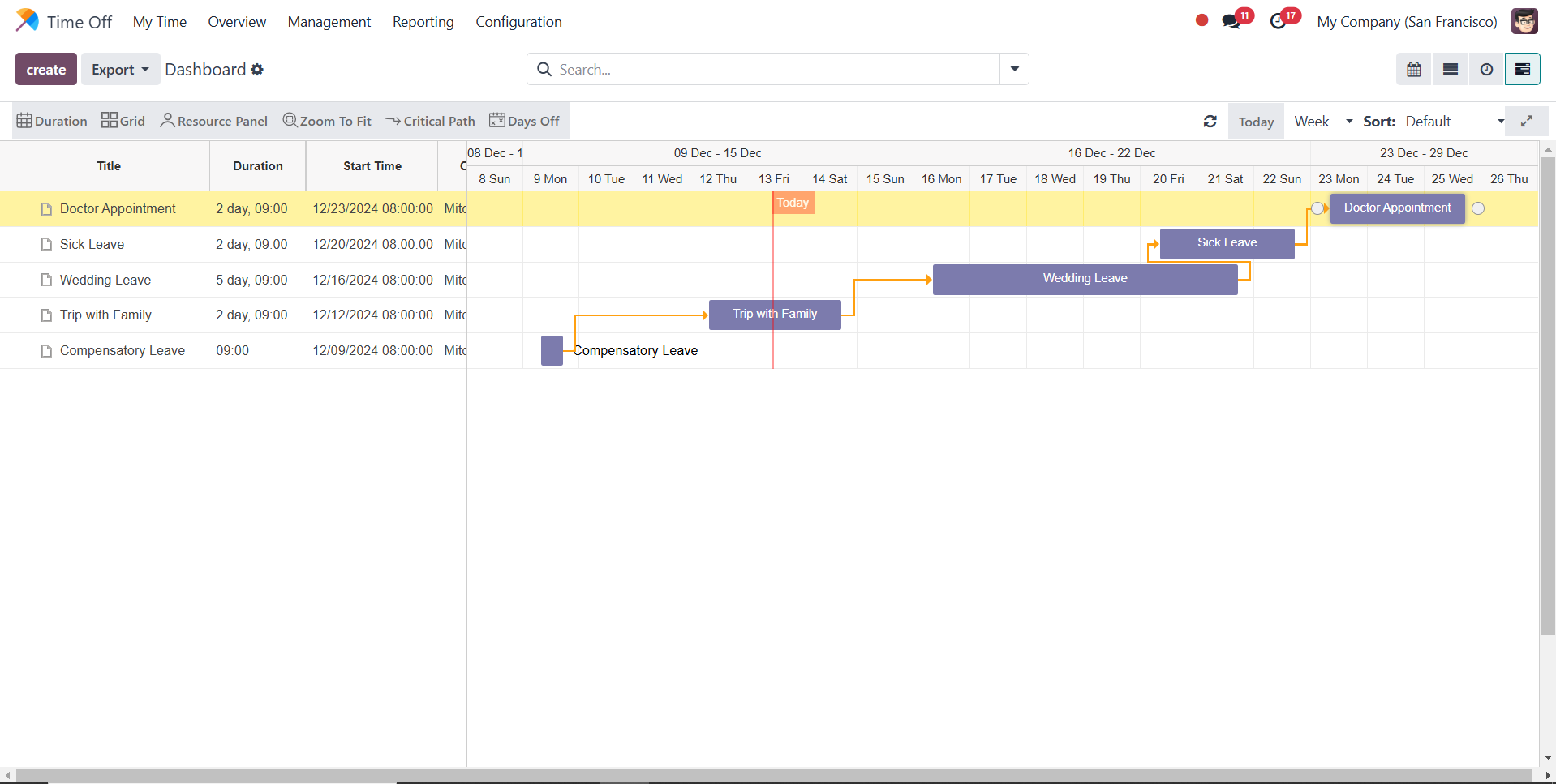
Task: Toggle Days Off highlighting
Action: click(x=524, y=122)
